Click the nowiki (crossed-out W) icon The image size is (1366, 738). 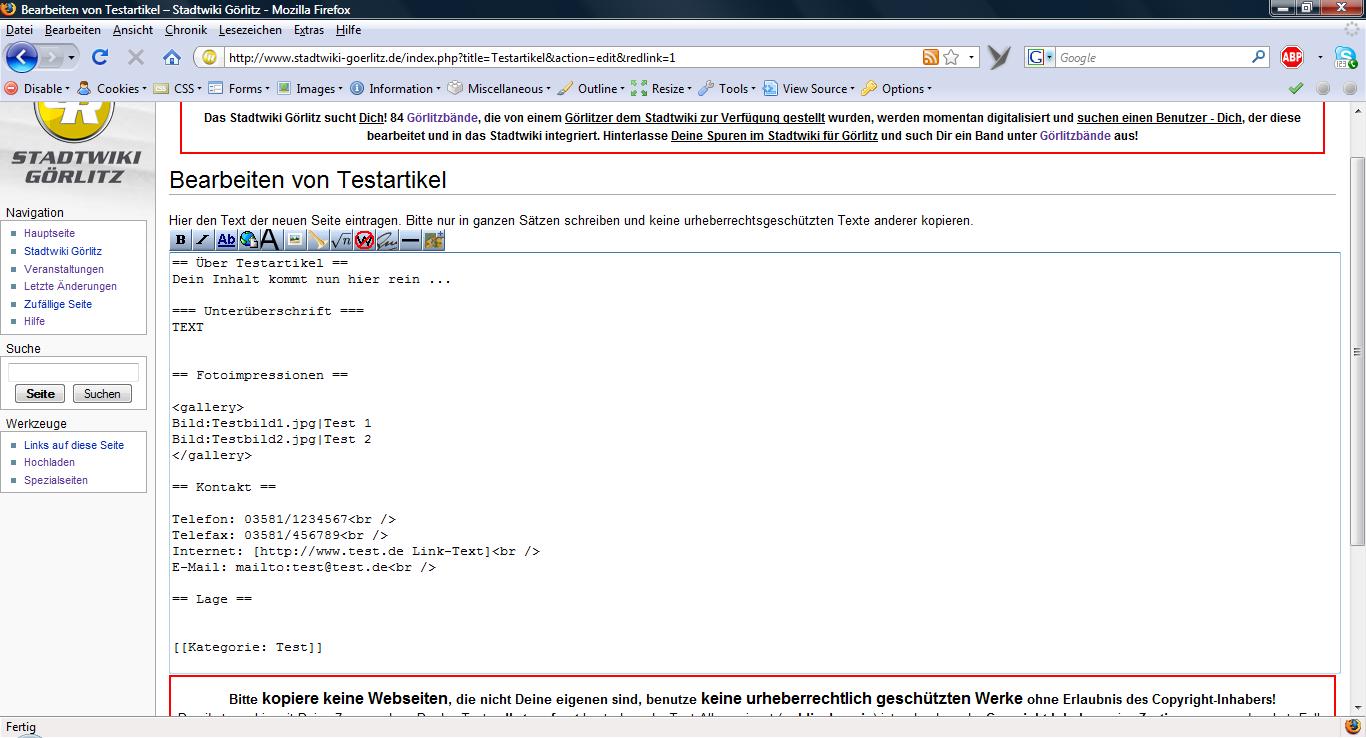(x=364, y=240)
